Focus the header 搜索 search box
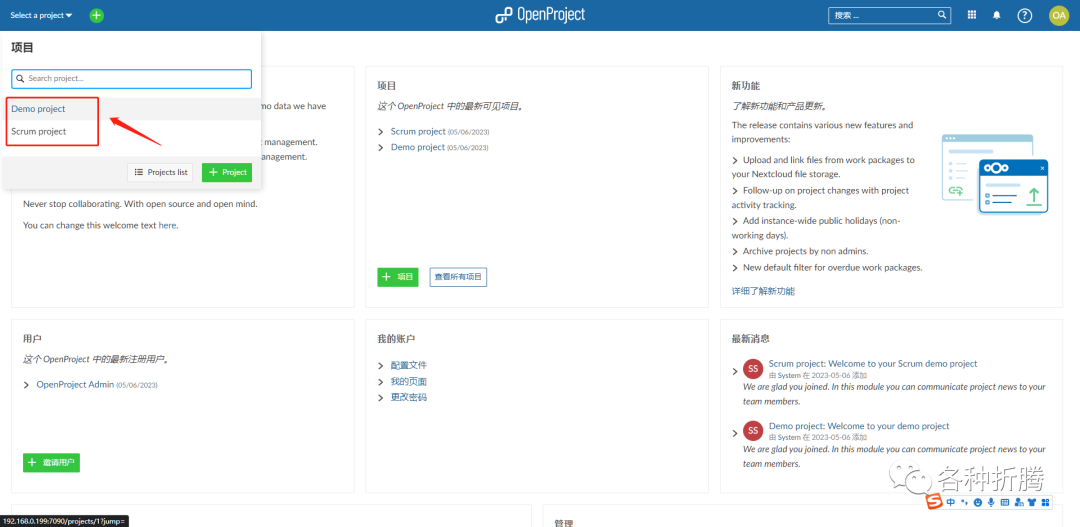The height and width of the screenshot is (527, 1080). coord(889,15)
